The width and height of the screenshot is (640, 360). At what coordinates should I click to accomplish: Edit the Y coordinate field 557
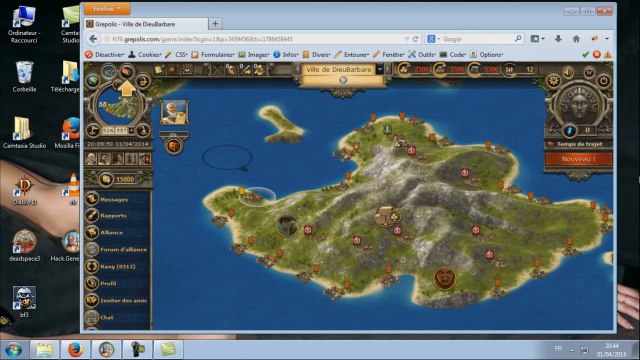[x=121, y=131]
